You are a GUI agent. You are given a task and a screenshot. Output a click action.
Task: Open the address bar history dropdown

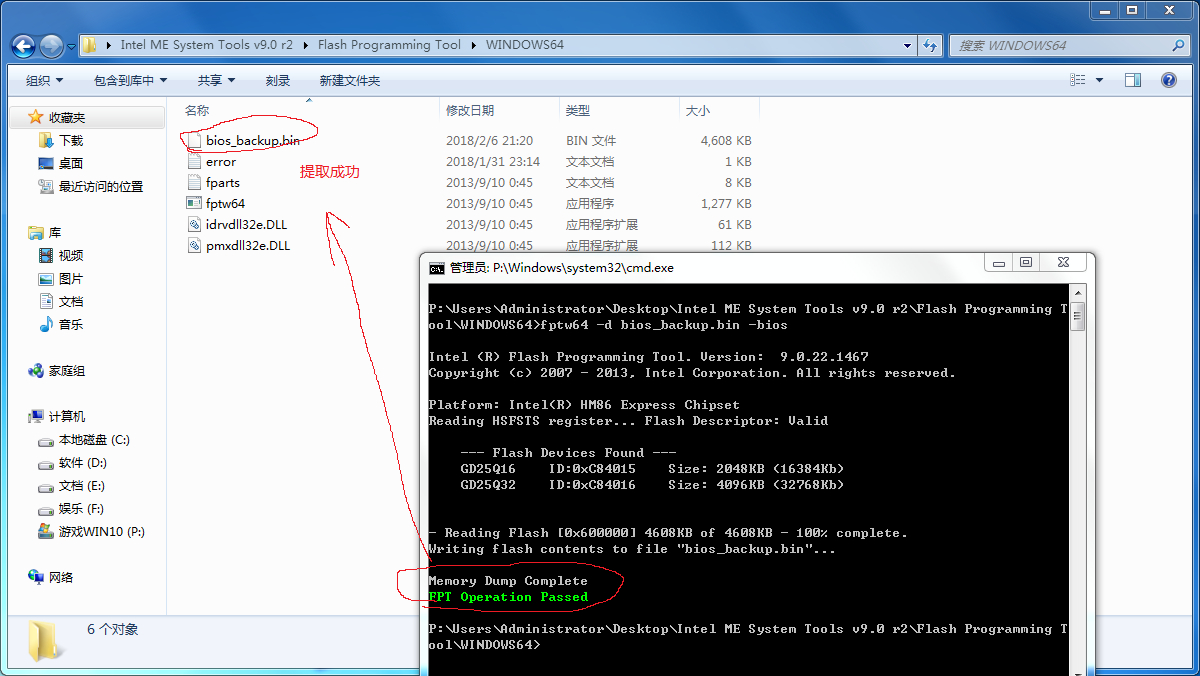(x=908, y=45)
